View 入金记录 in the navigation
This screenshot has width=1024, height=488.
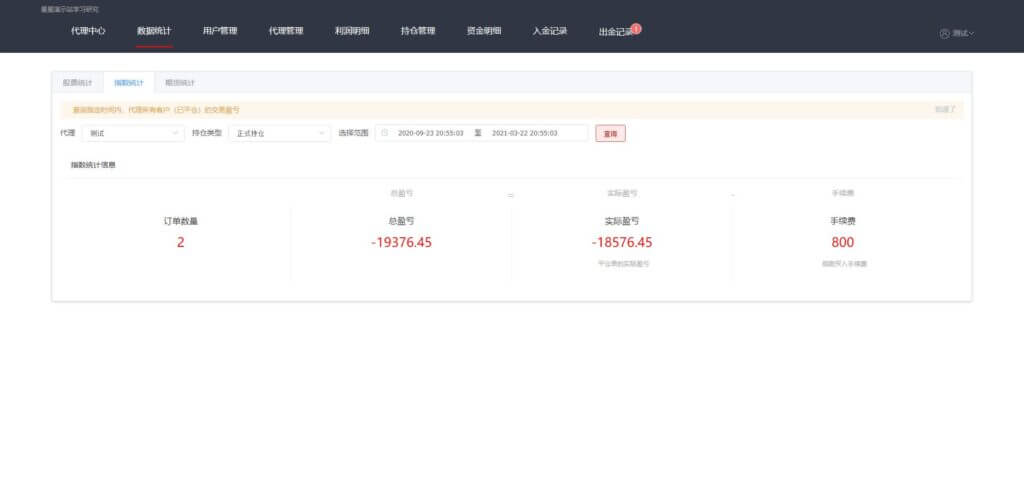point(550,31)
